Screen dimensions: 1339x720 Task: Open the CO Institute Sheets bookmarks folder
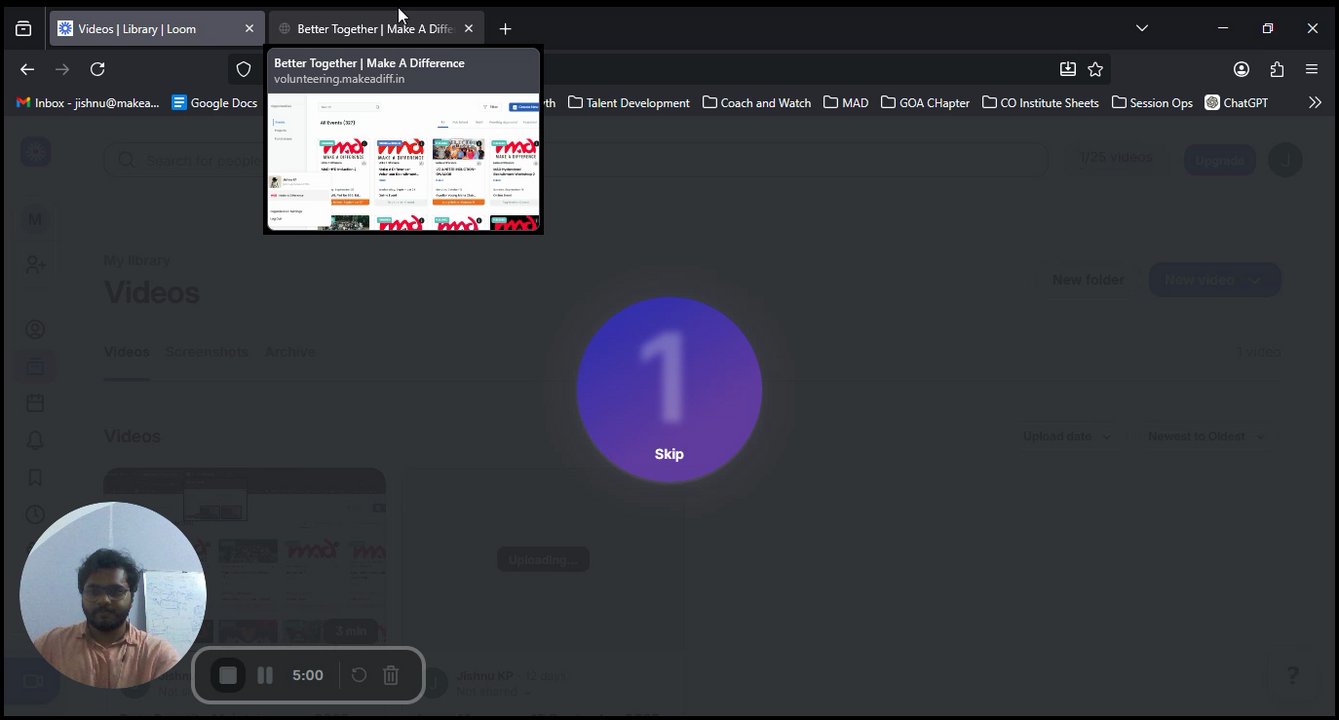(1040, 102)
